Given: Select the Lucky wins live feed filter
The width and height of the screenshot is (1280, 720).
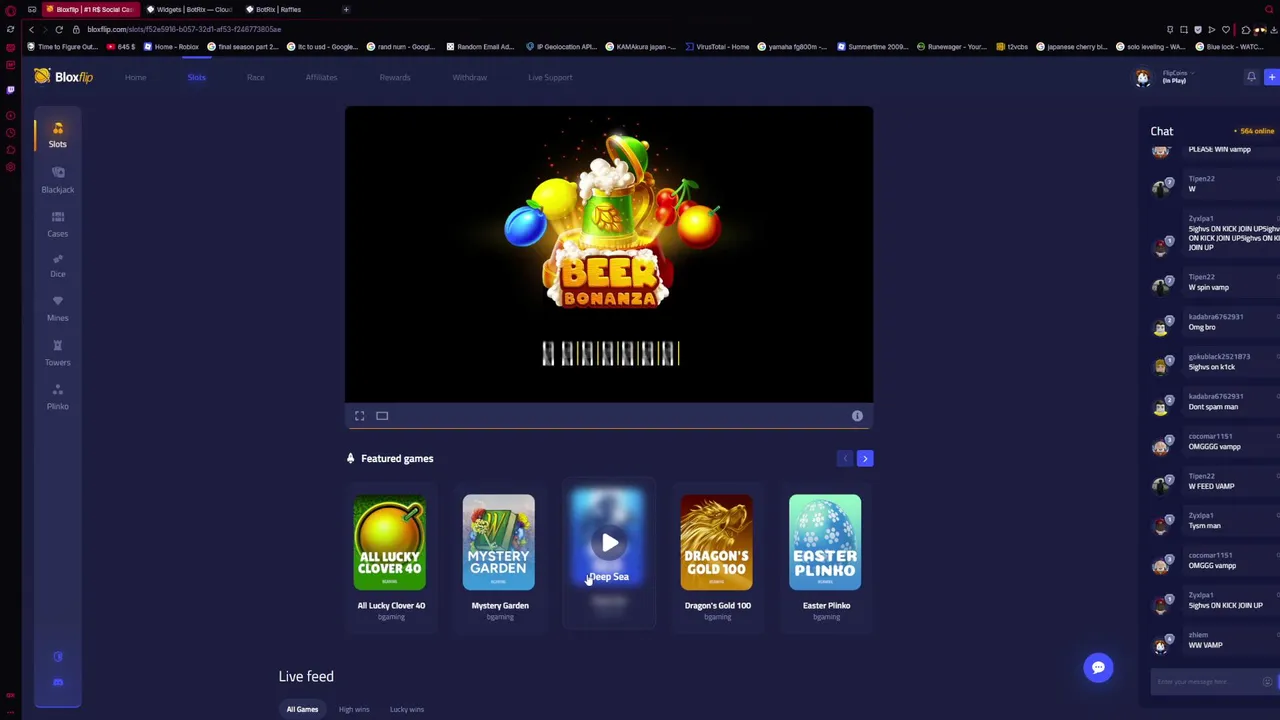Looking at the screenshot, I should (407, 709).
